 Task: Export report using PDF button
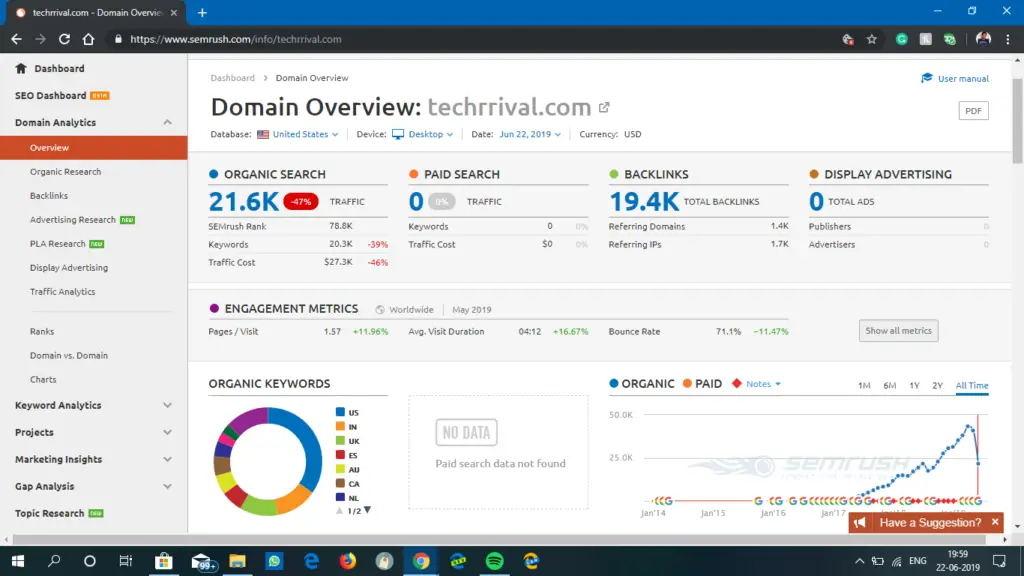[973, 111]
